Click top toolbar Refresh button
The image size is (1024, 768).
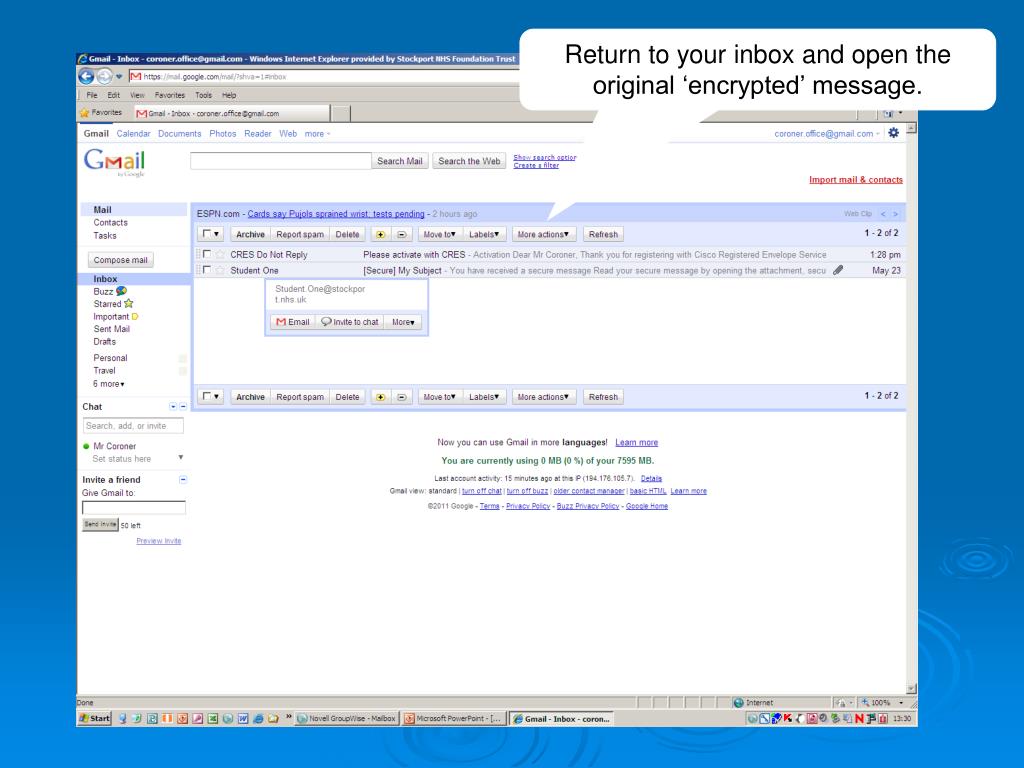click(x=603, y=234)
